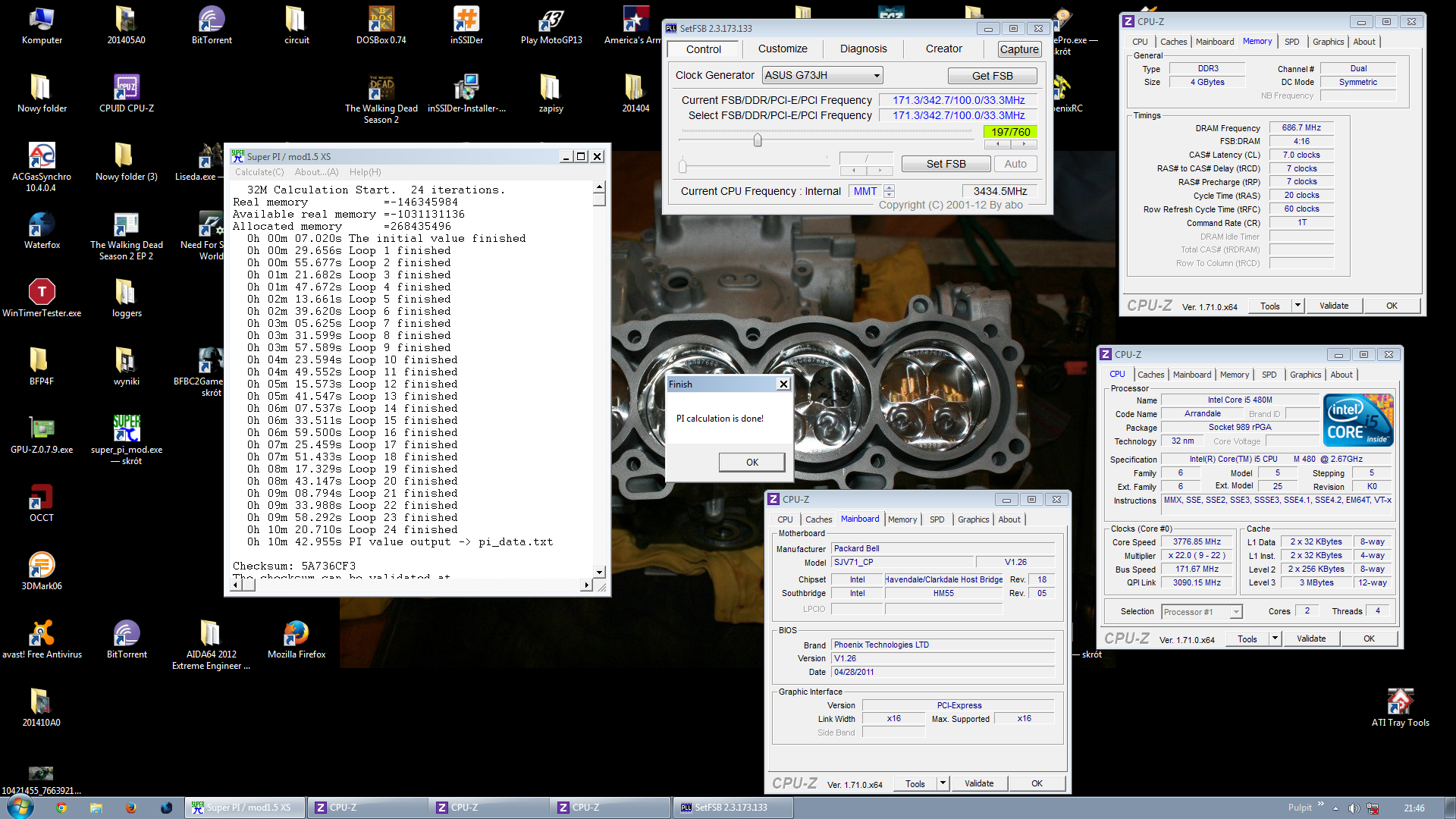Select the ACGasSynchro 10.4.0.4 icon
The height and width of the screenshot is (819, 1456).
point(42,168)
